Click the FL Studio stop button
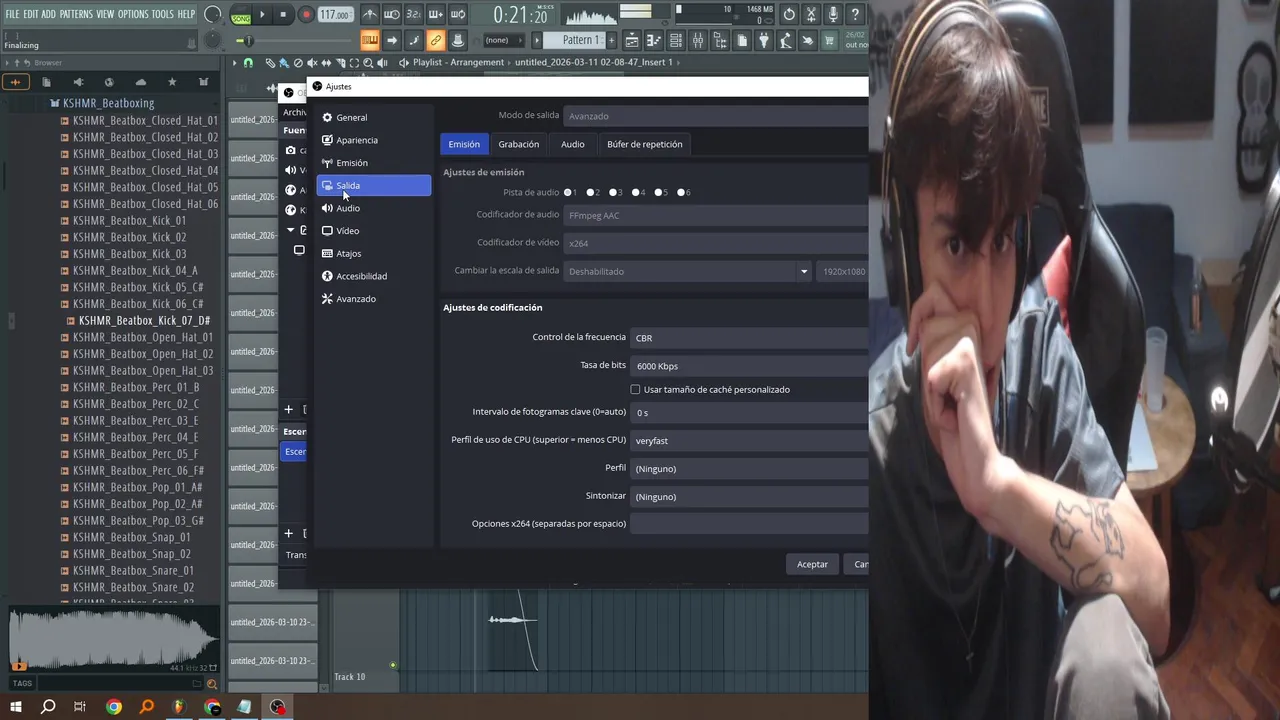This screenshot has height=720, width=1280. (x=283, y=15)
